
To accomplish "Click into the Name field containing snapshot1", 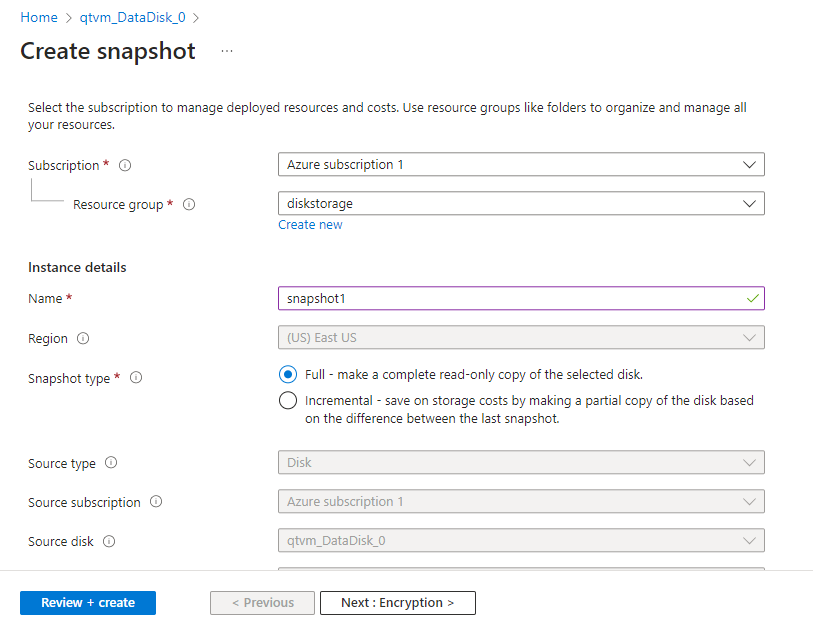I will [x=521, y=298].
